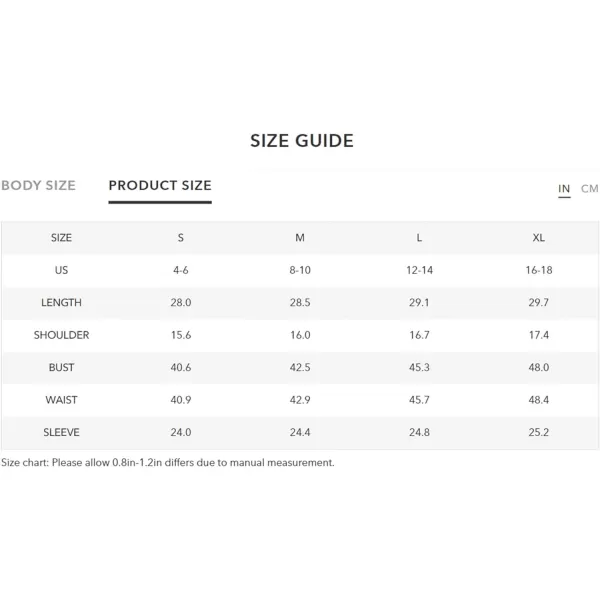Screen dimensions: 600x600
Task: Click the WAIST row label
Action: [61, 400]
